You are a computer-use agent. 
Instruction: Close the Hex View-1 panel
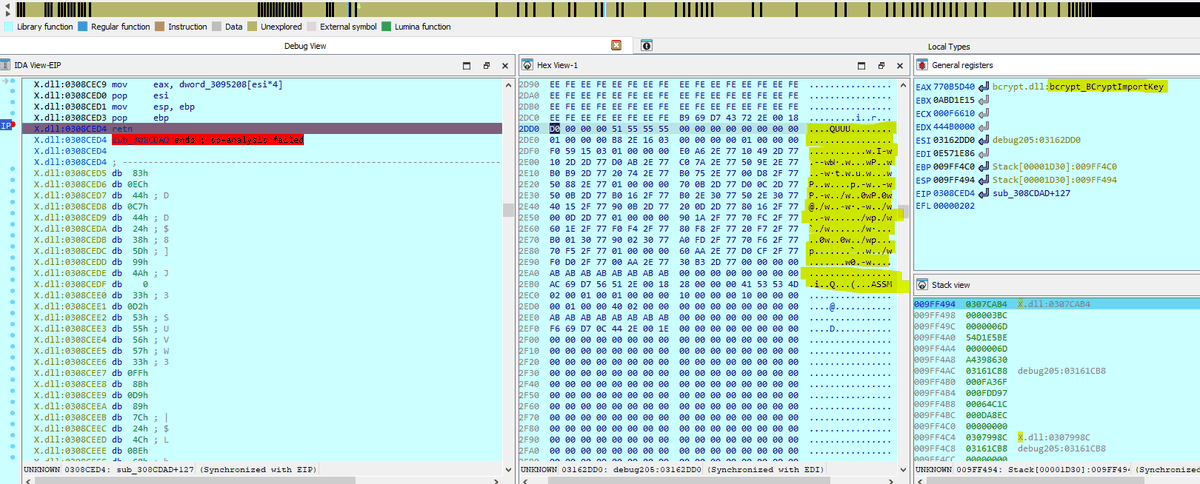pyautogui.click(x=899, y=65)
